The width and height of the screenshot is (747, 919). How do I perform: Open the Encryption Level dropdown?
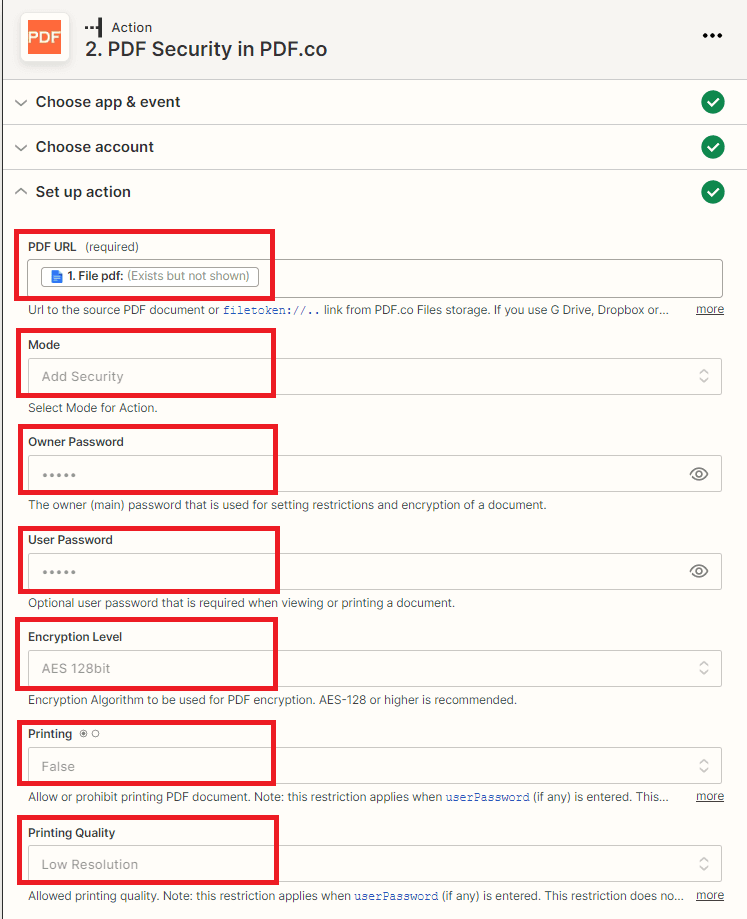pos(706,668)
